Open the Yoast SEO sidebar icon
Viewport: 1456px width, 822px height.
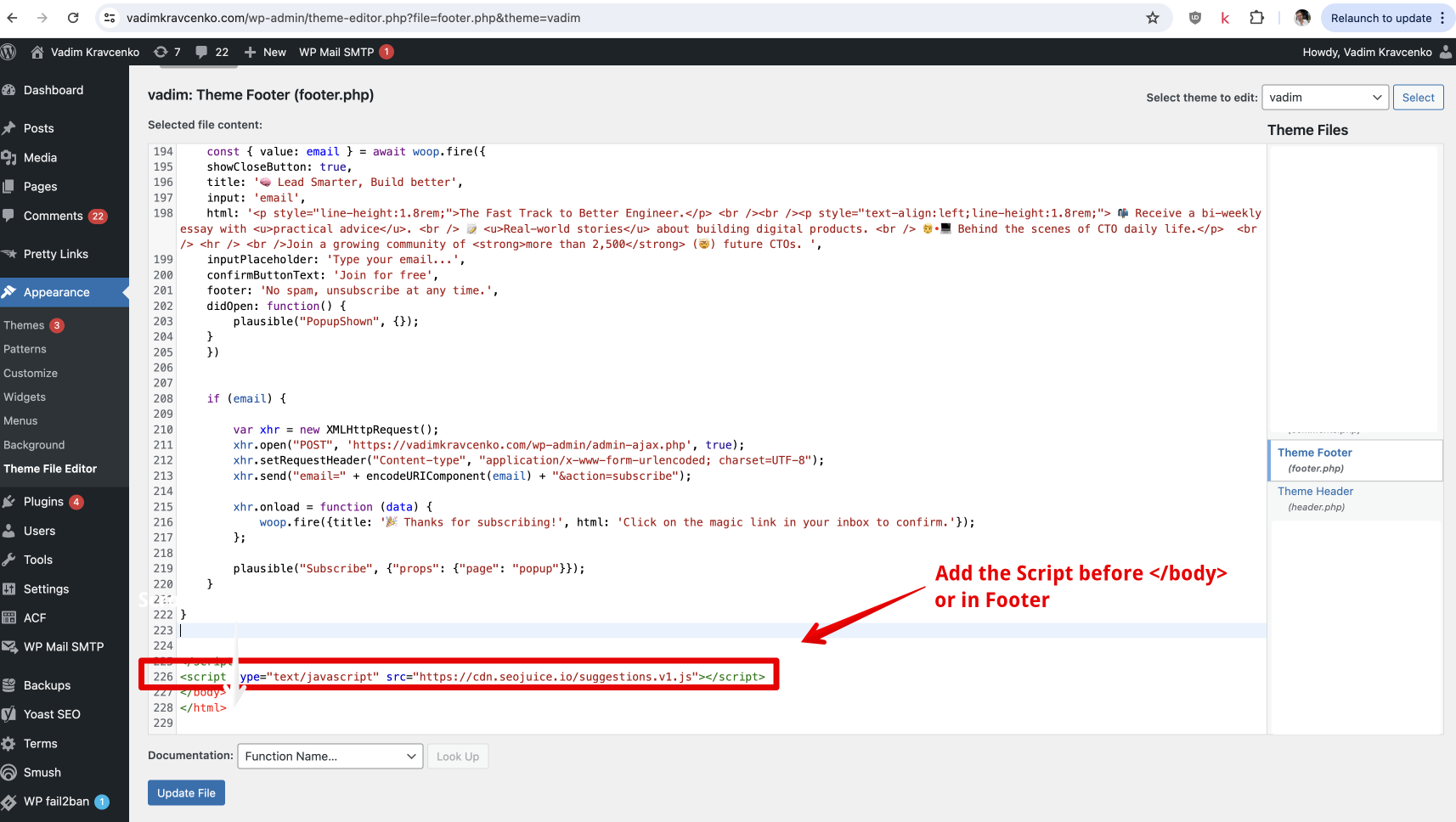point(10,713)
